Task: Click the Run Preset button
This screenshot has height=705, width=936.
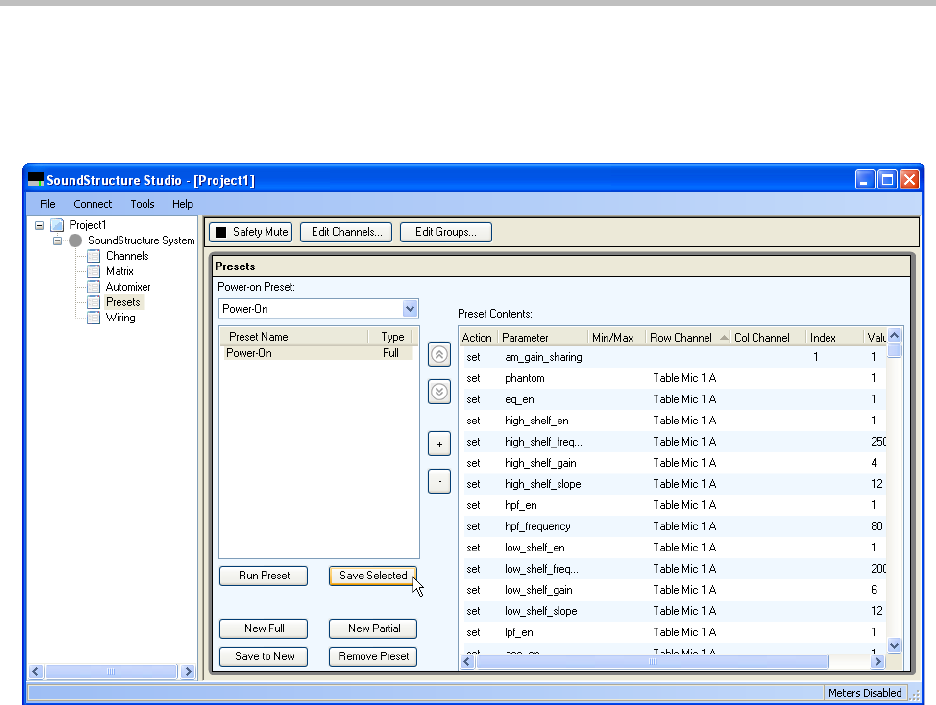Action: 264,576
